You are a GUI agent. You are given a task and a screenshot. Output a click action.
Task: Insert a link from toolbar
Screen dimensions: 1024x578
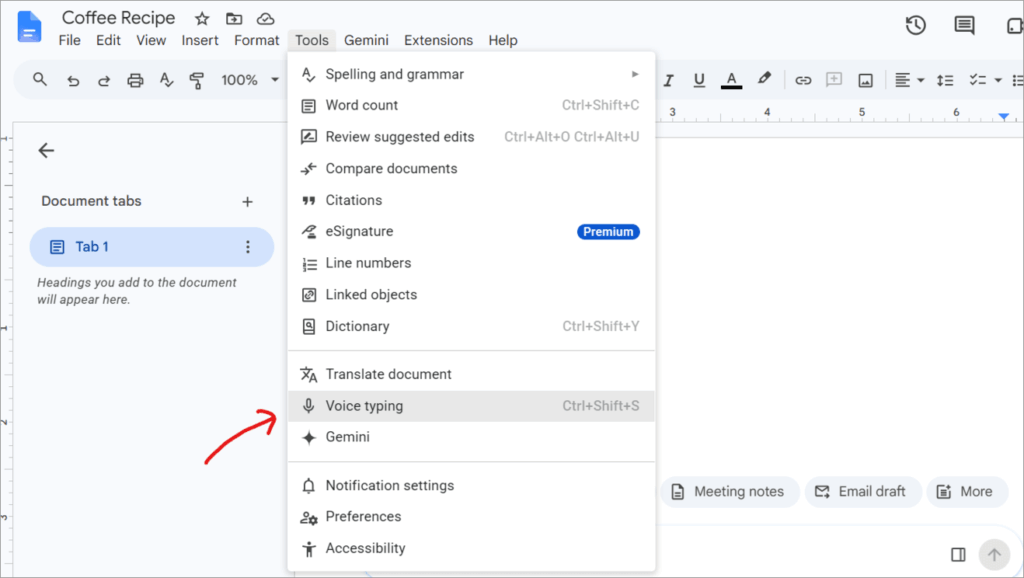(803, 80)
